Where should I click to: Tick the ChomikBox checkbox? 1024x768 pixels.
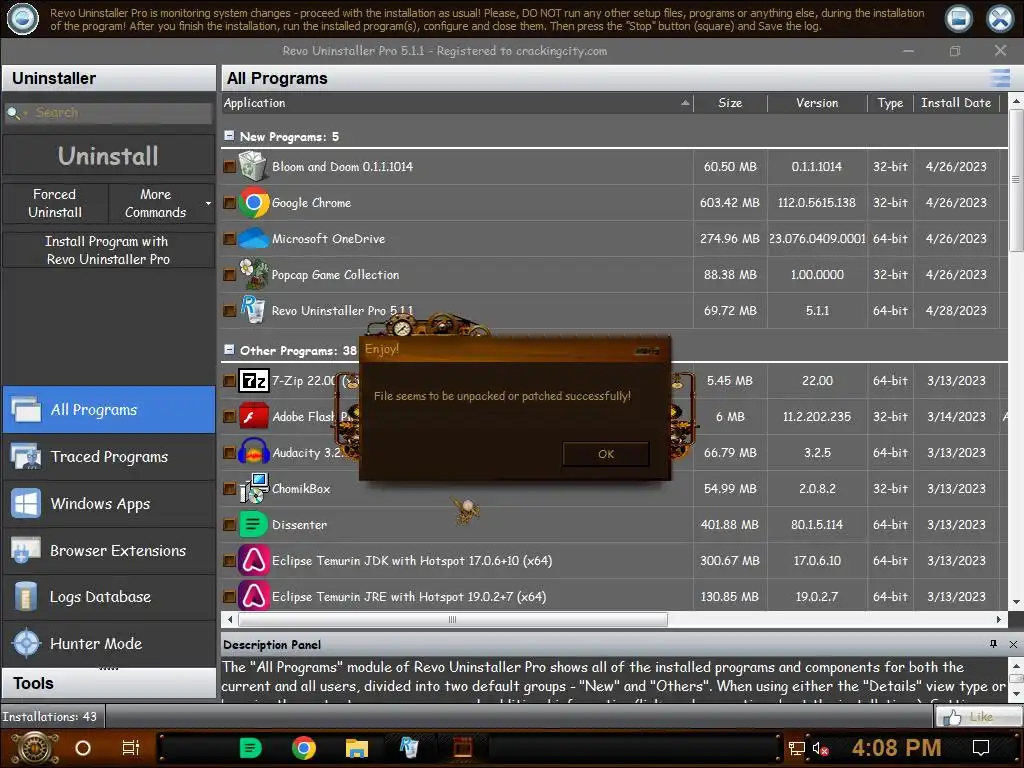(229, 488)
